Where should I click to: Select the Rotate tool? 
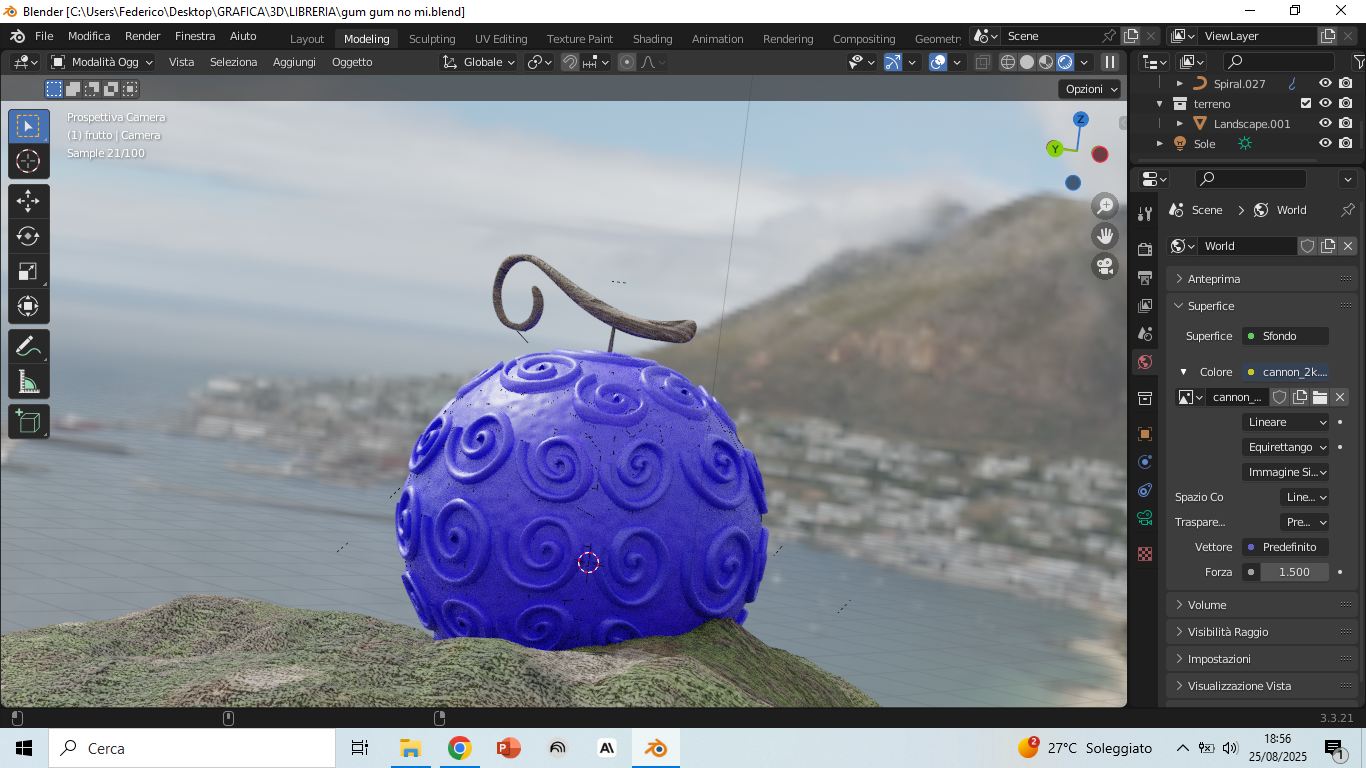pos(29,236)
